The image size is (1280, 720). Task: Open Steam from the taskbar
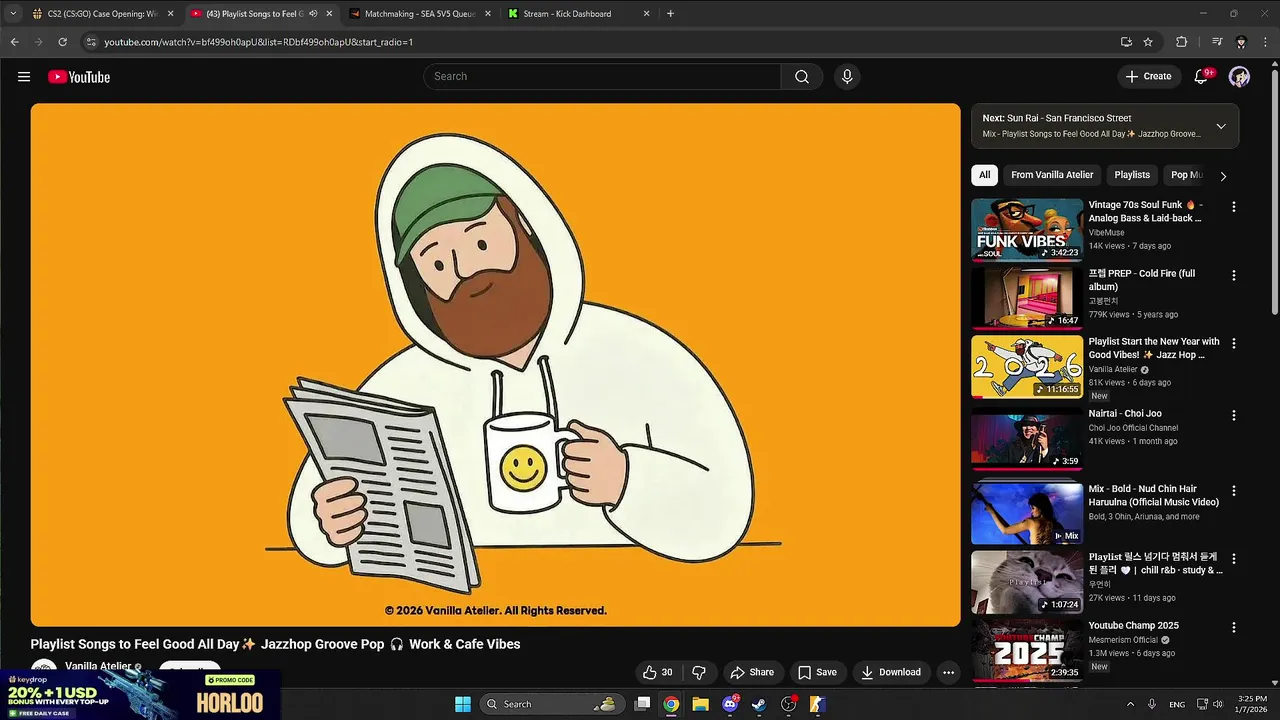point(759,704)
